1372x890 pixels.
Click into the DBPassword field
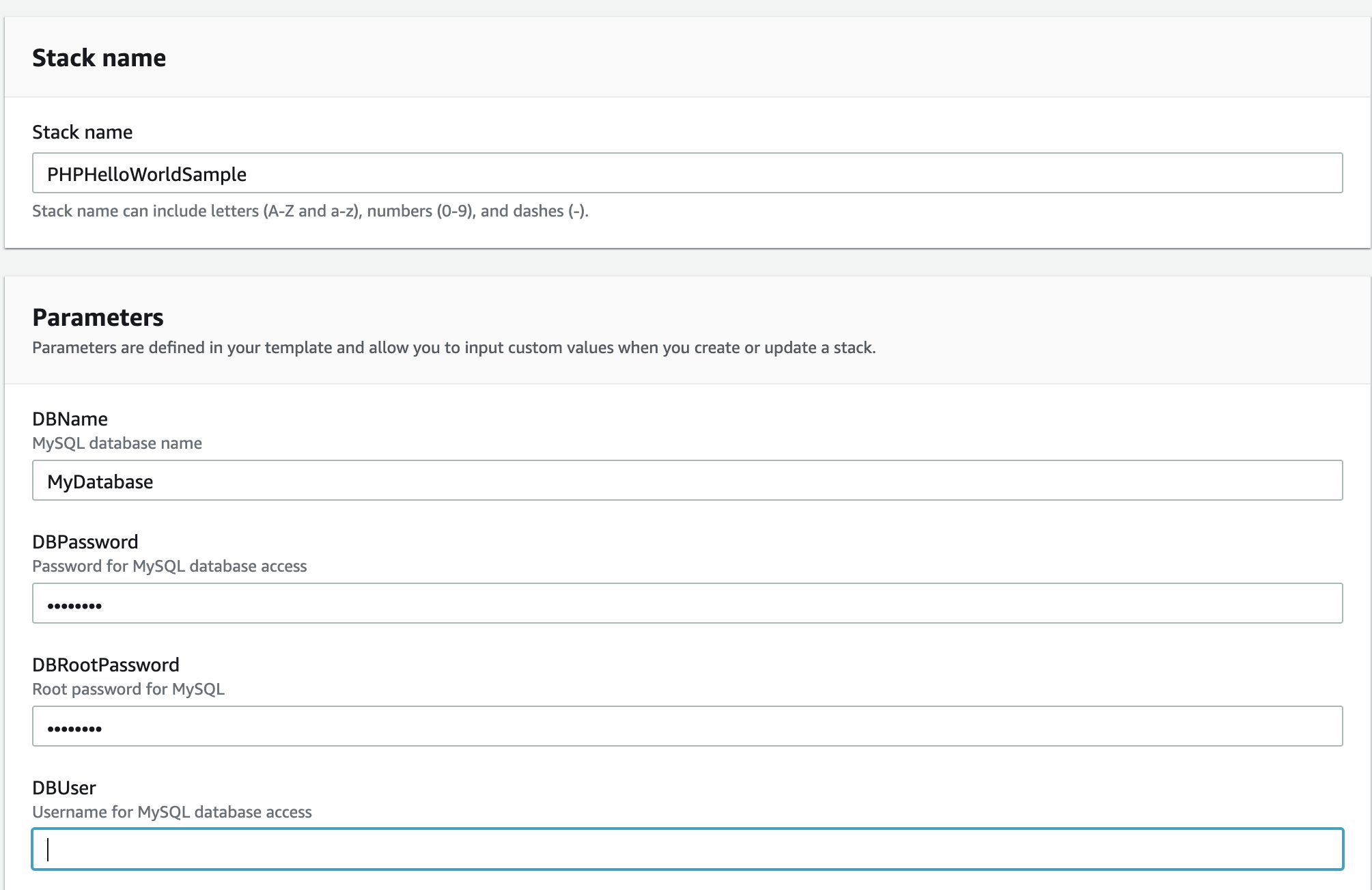687,604
